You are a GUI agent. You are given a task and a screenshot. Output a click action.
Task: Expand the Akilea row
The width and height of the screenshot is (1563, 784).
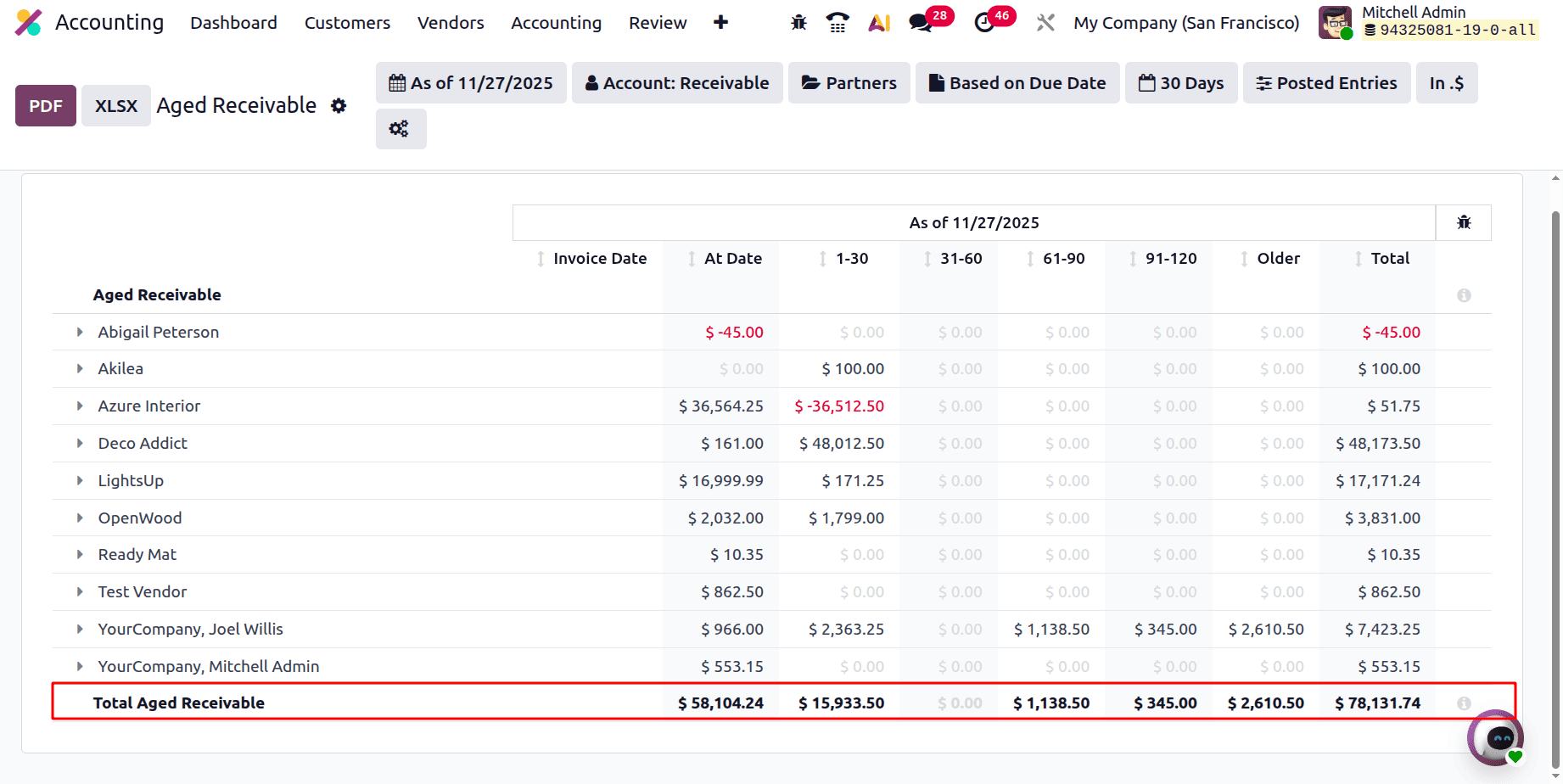pyautogui.click(x=80, y=368)
